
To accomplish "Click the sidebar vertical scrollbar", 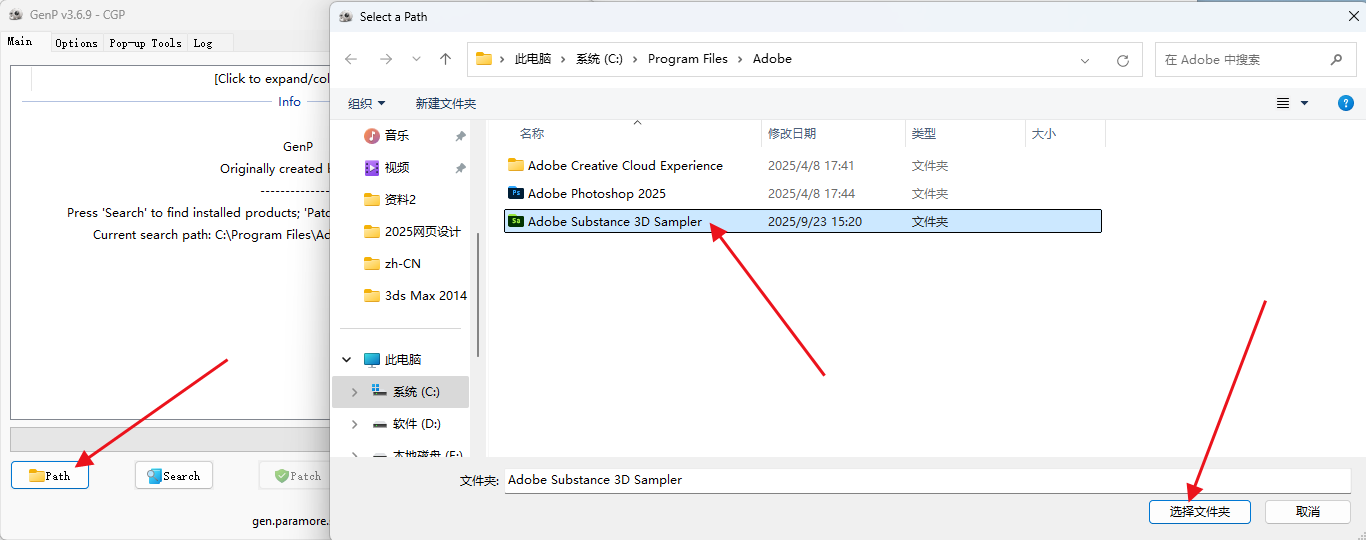I will pyautogui.click(x=478, y=295).
